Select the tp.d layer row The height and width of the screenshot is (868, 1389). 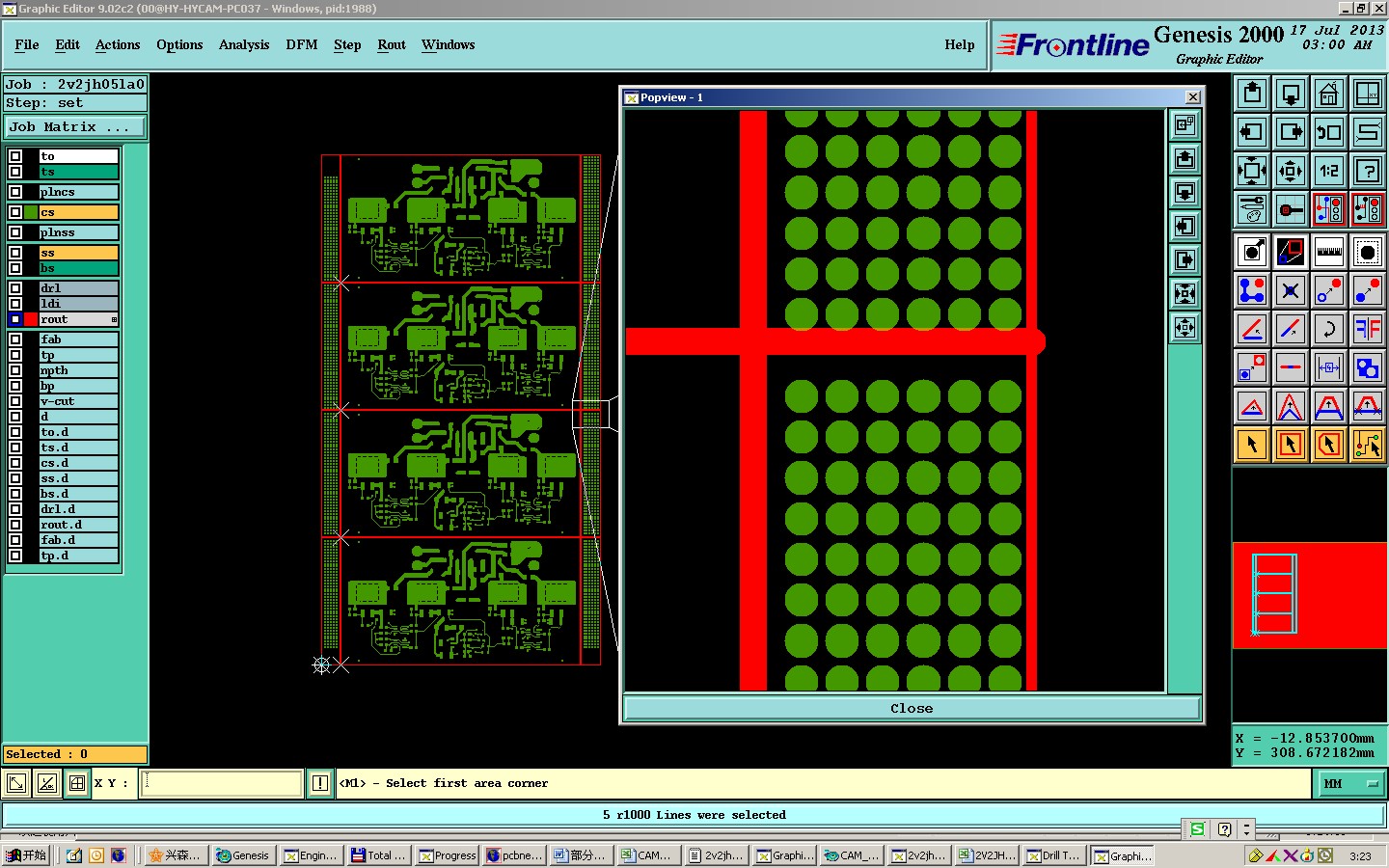click(x=79, y=556)
